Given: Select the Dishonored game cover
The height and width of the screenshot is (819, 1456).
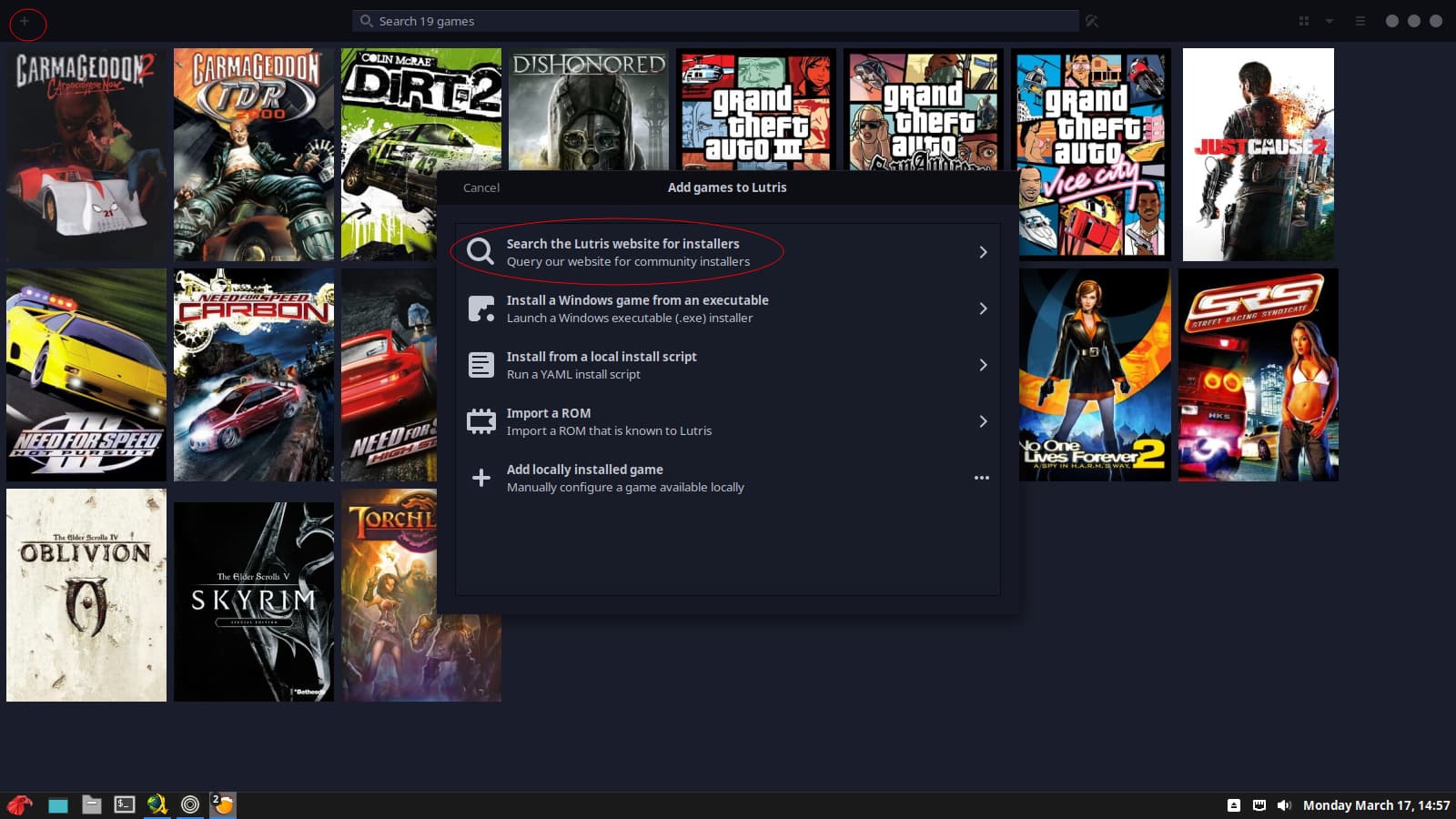Looking at the screenshot, I should click(589, 109).
